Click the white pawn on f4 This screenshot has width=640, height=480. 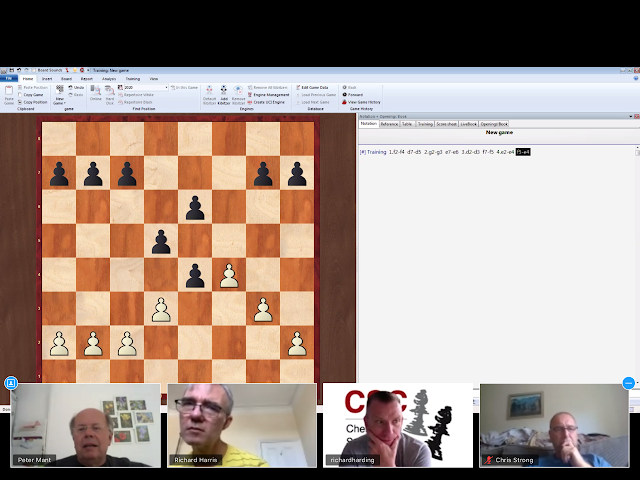coord(229,275)
